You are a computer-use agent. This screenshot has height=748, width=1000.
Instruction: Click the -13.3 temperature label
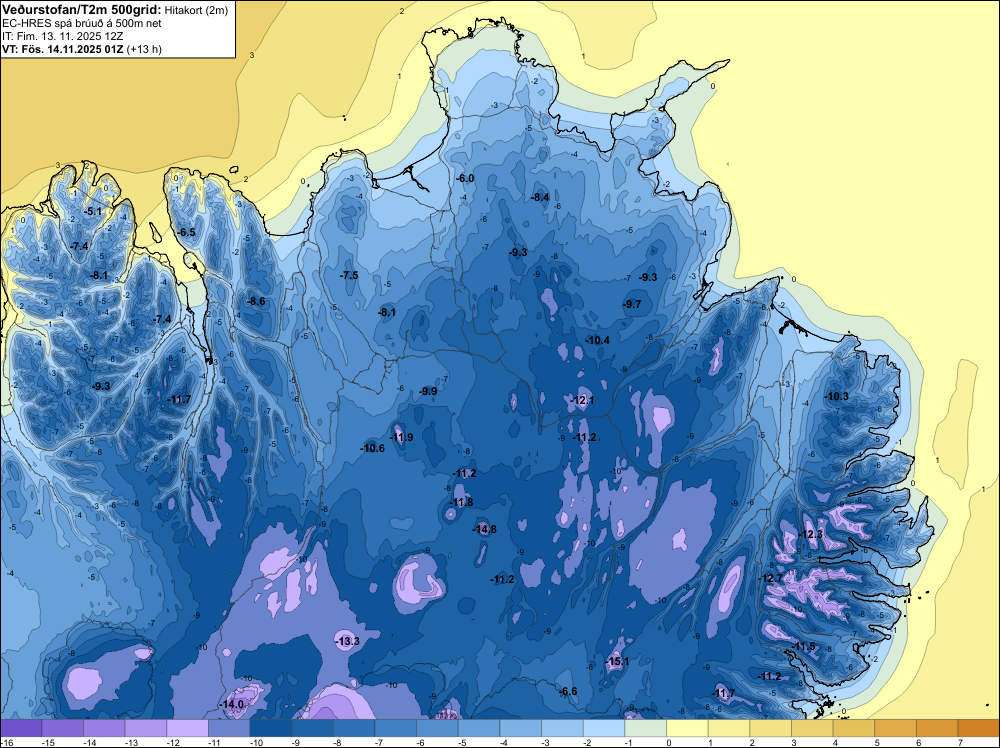pyautogui.click(x=348, y=642)
